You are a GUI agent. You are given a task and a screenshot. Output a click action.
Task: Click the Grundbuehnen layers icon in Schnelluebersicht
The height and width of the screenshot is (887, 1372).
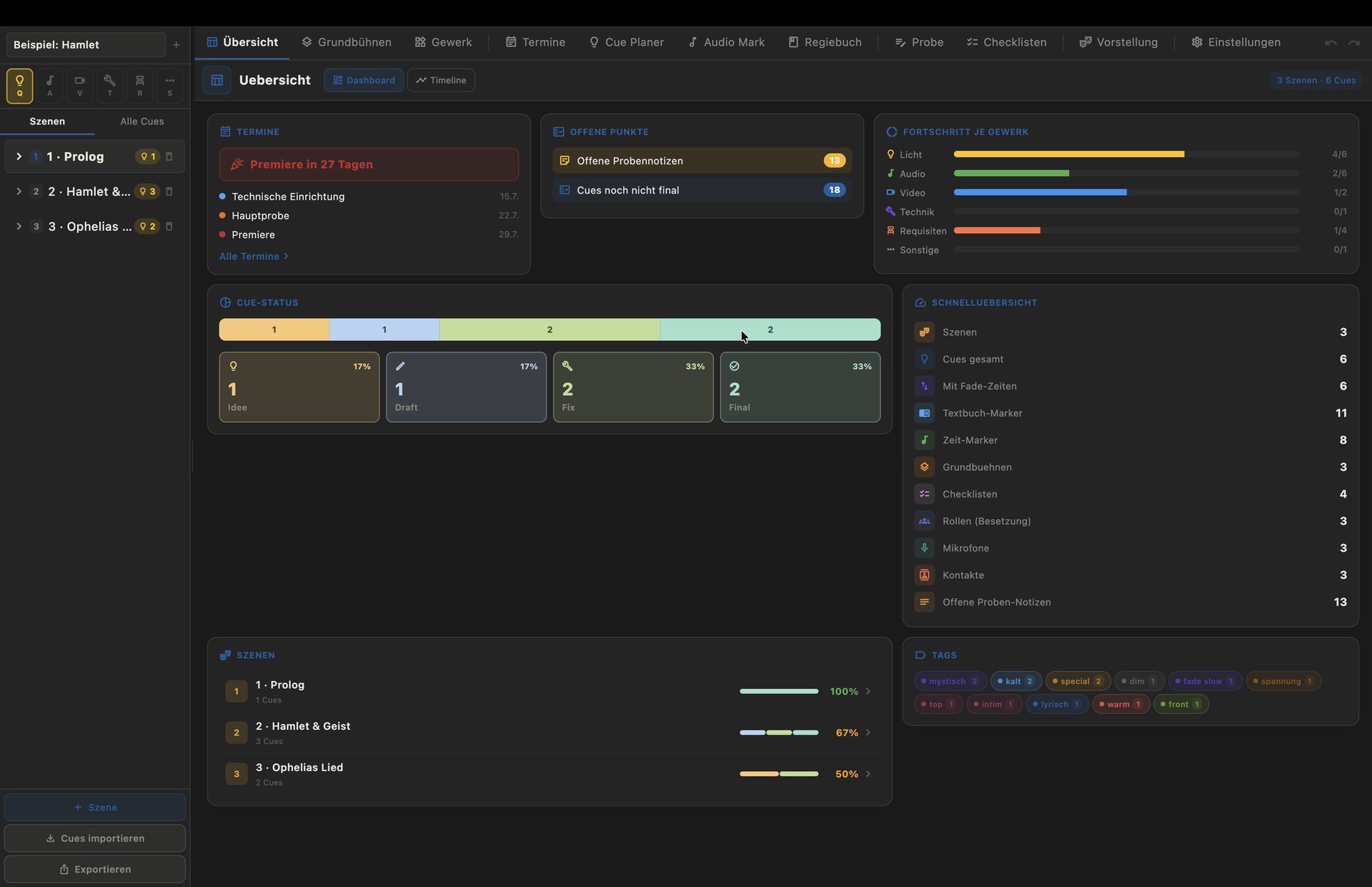(x=924, y=467)
